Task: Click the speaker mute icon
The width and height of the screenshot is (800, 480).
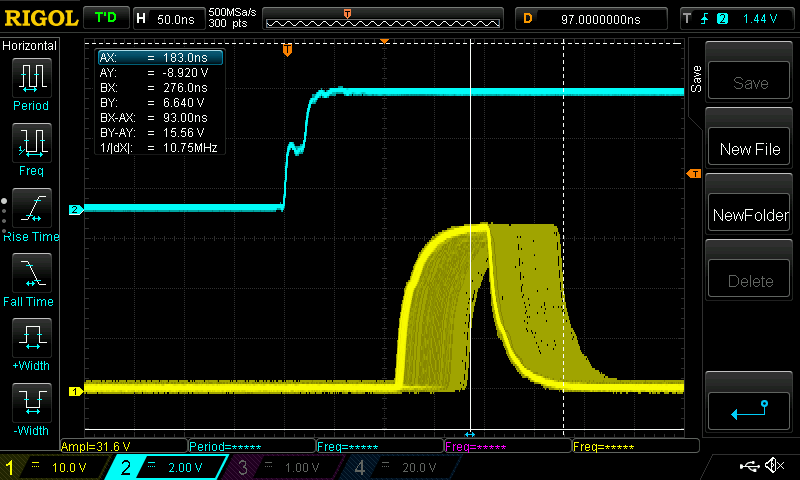Action: (x=773, y=466)
